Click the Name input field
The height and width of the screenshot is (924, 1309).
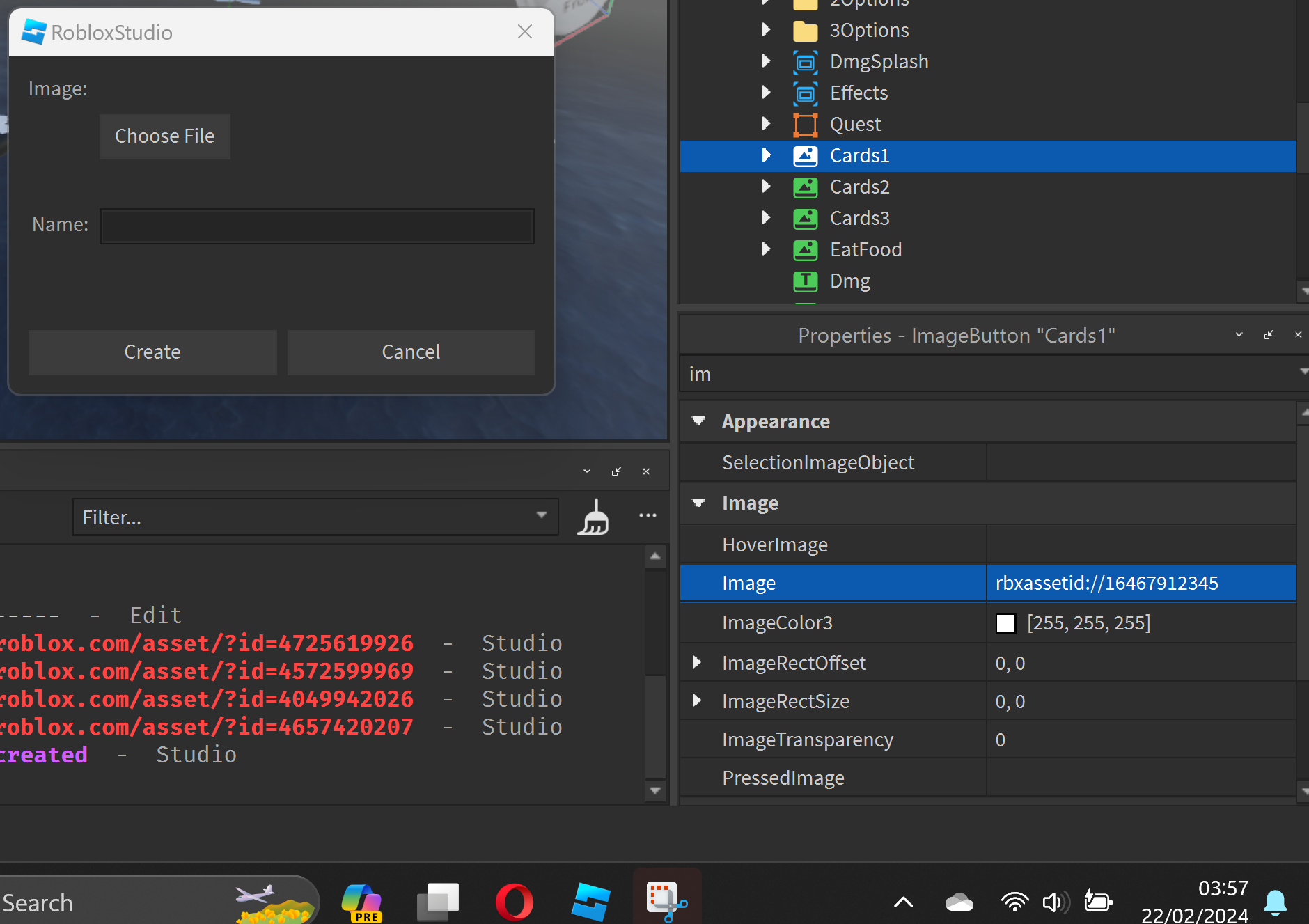(317, 225)
